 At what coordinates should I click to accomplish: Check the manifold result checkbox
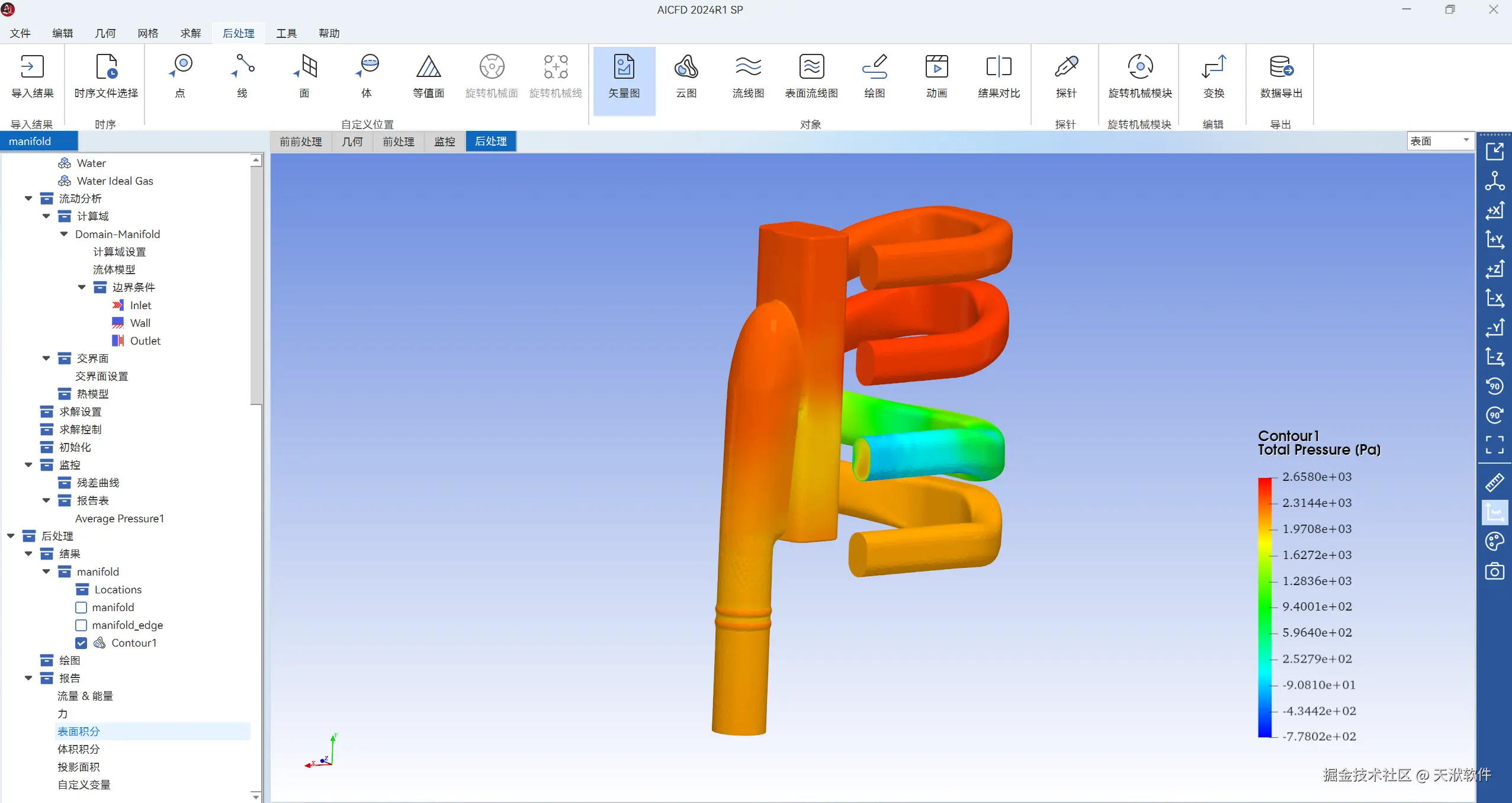point(82,608)
